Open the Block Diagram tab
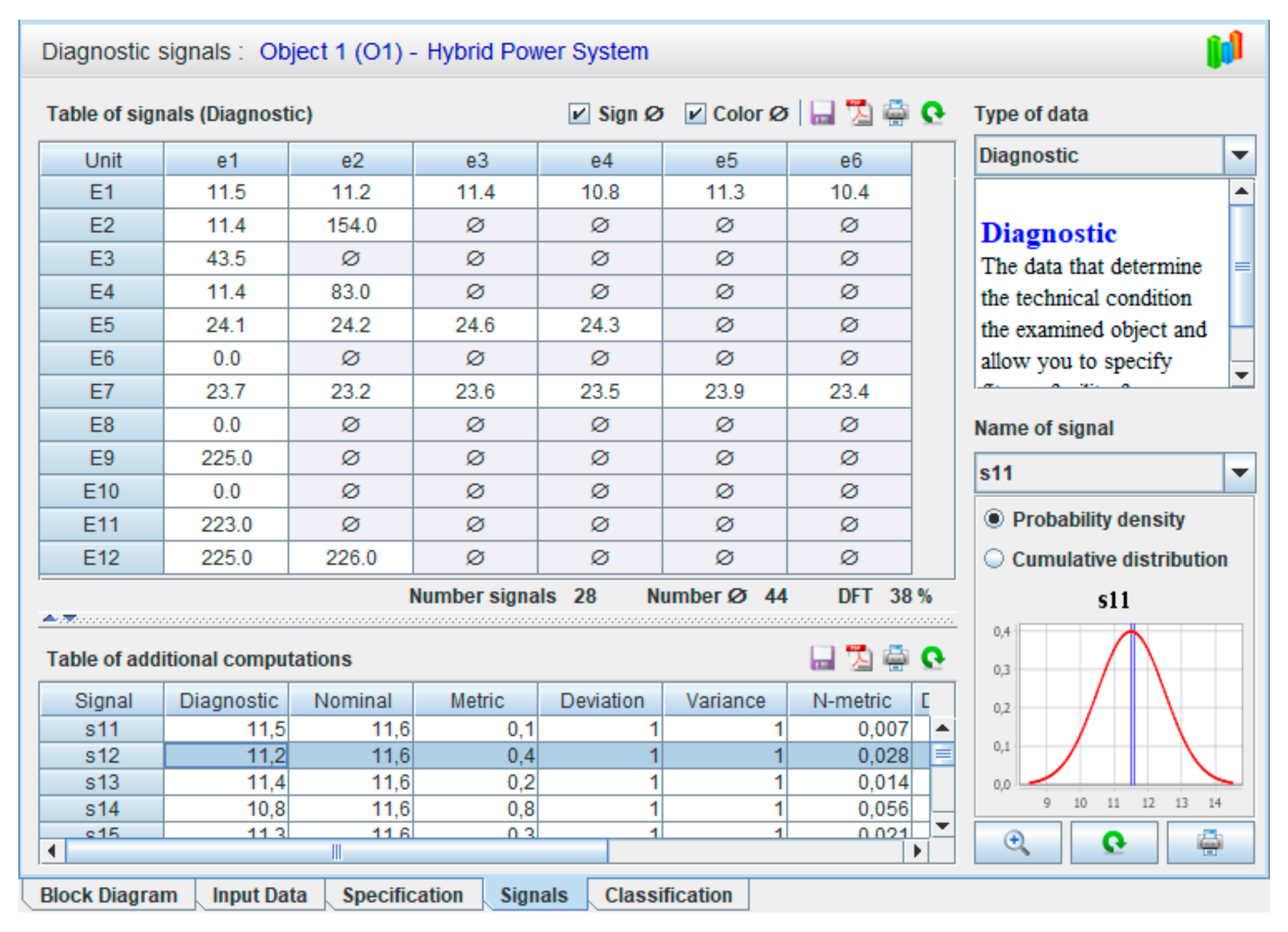The image size is (1288, 932). pyautogui.click(x=108, y=895)
